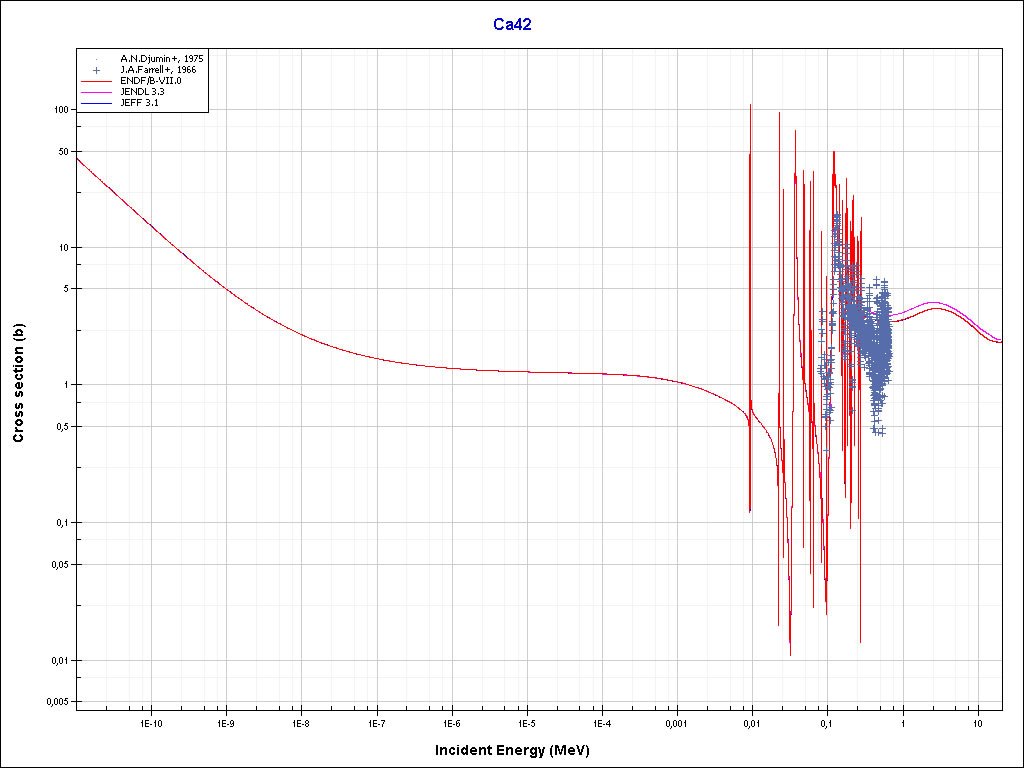This screenshot has width=1024, height=768.
Task: Click the Ca42 chart title
Action: (x=512, y=25)
